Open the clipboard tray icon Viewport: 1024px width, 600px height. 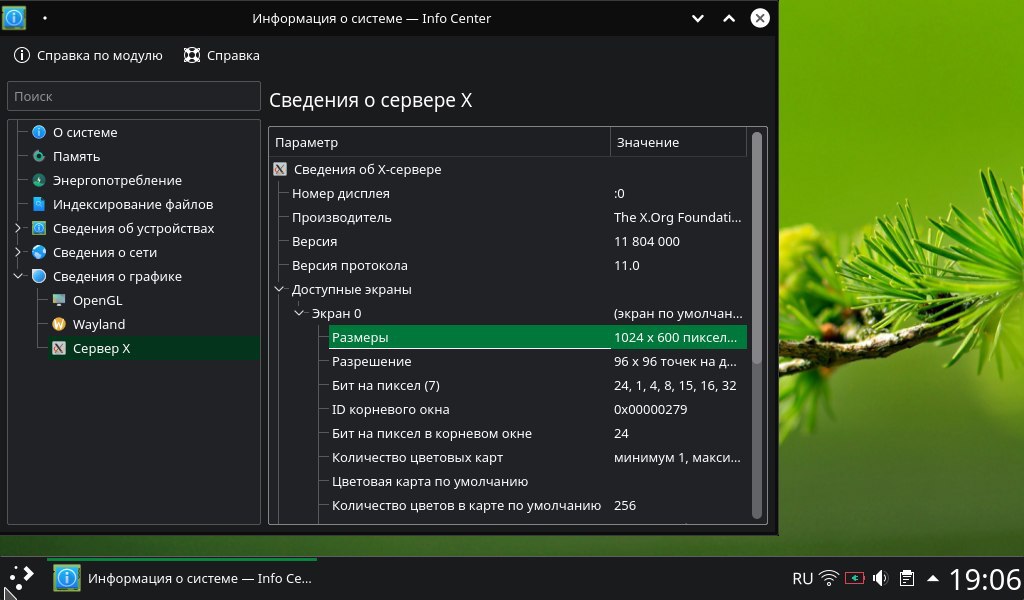coord(906,578)
